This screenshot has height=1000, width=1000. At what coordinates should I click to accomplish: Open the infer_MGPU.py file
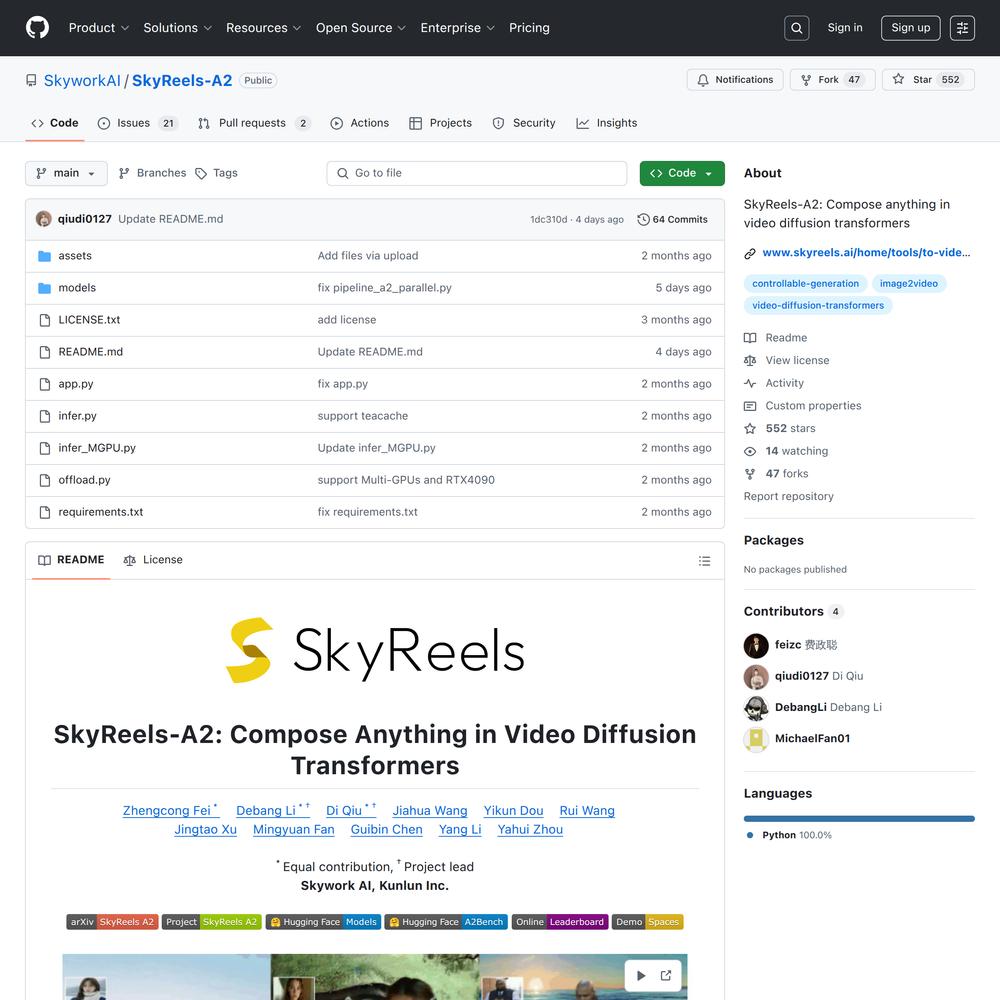[97, 448]
